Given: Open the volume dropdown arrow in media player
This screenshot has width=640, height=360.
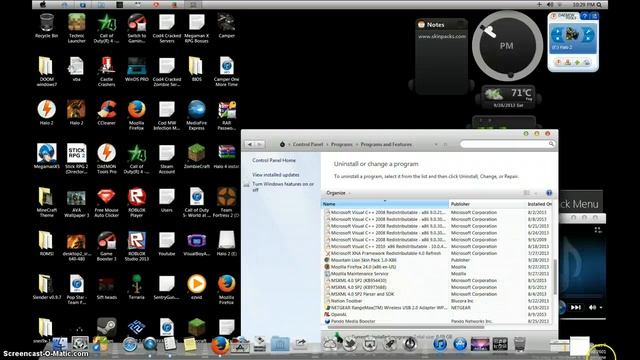Looking at the screenshot, I should [601, 307].
